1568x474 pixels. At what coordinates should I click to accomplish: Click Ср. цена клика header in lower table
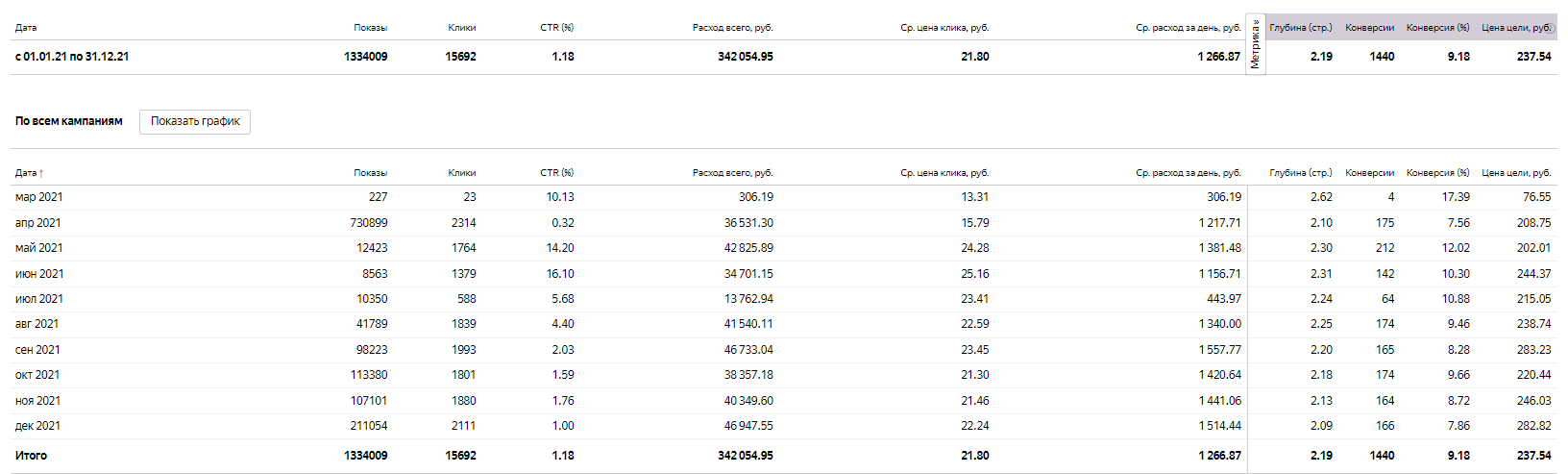944,173
